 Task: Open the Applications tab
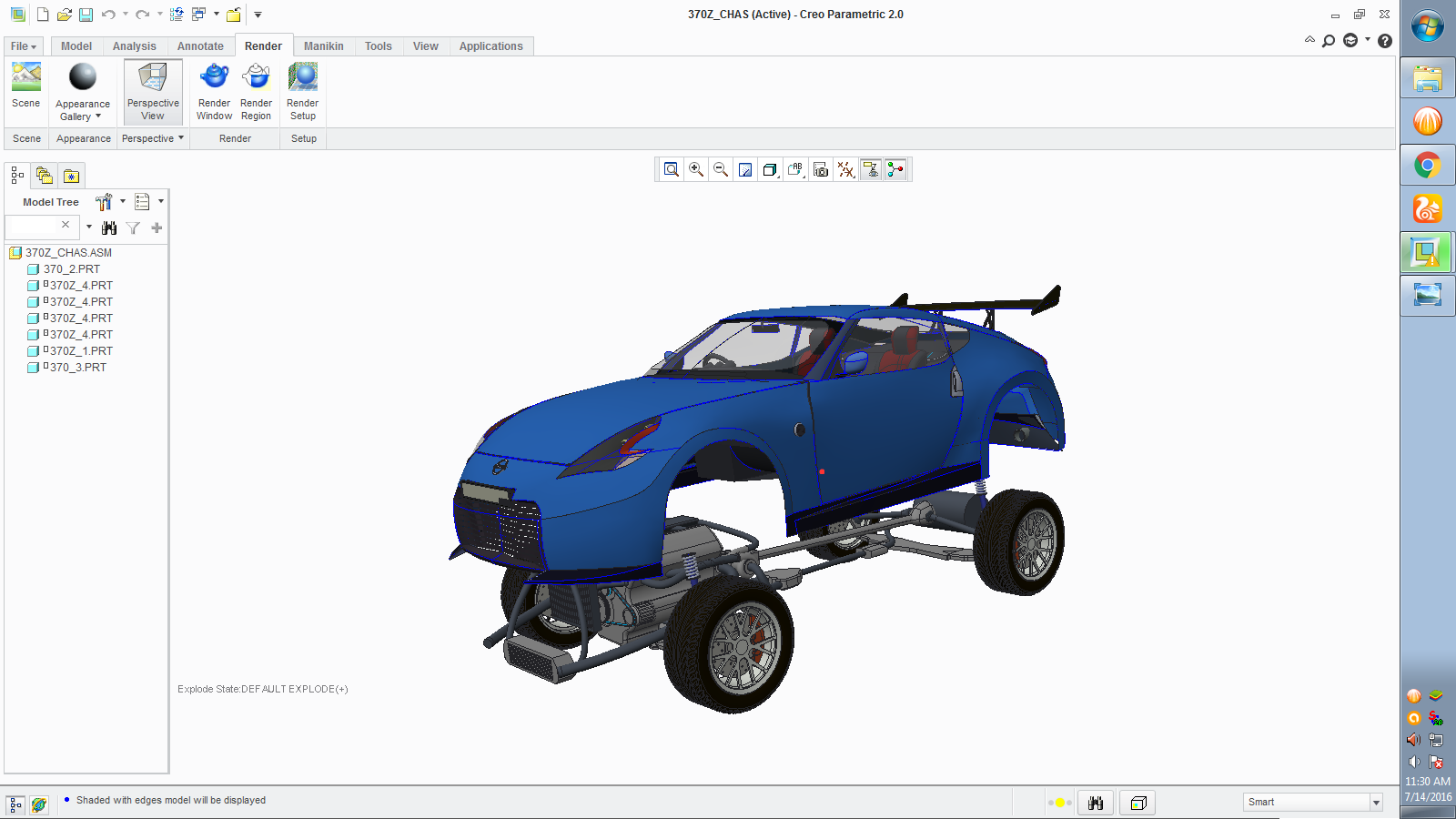(491, 46)
